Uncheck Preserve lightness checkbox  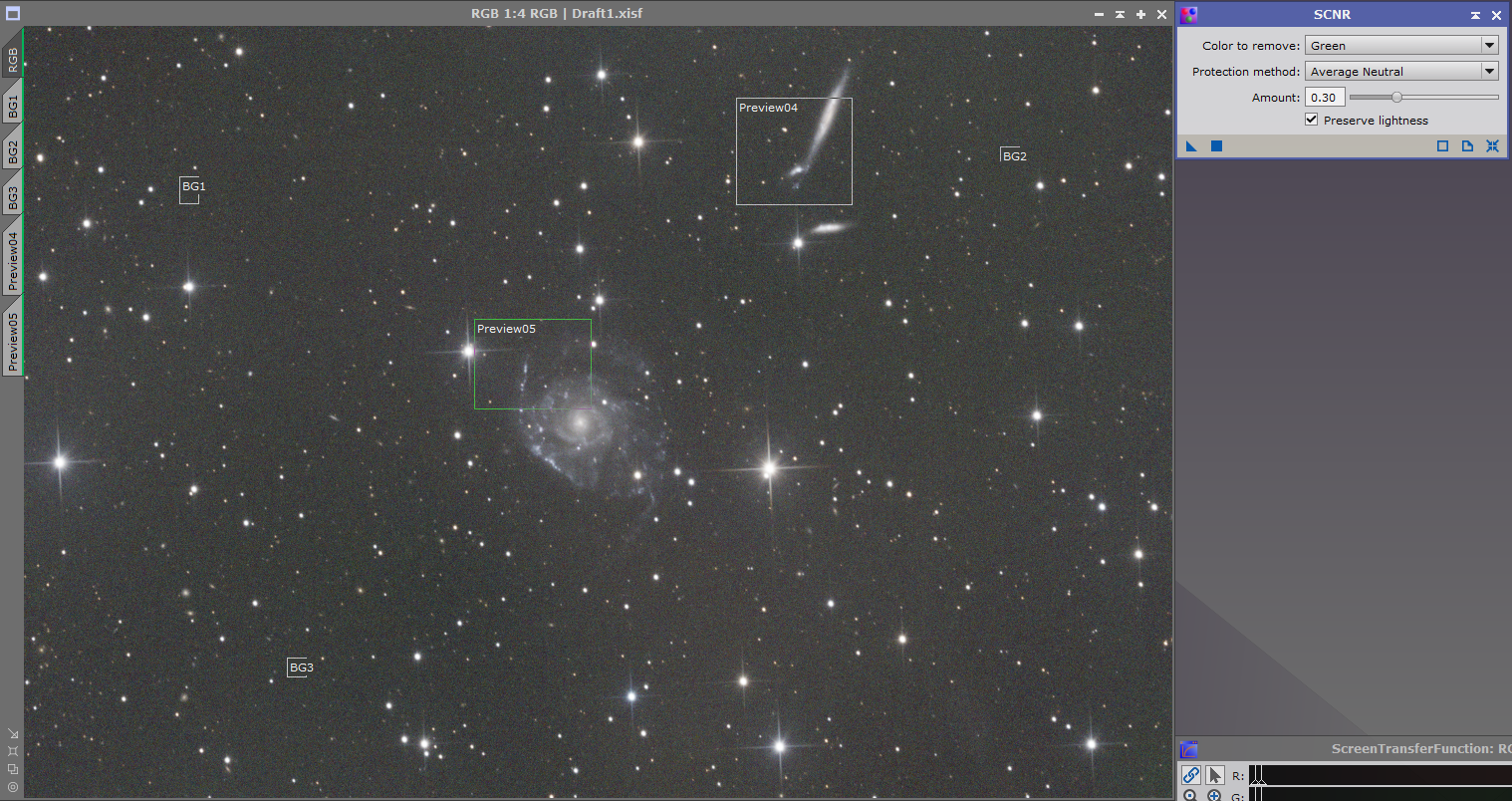pyautogui.click(x=1312, y=120)
